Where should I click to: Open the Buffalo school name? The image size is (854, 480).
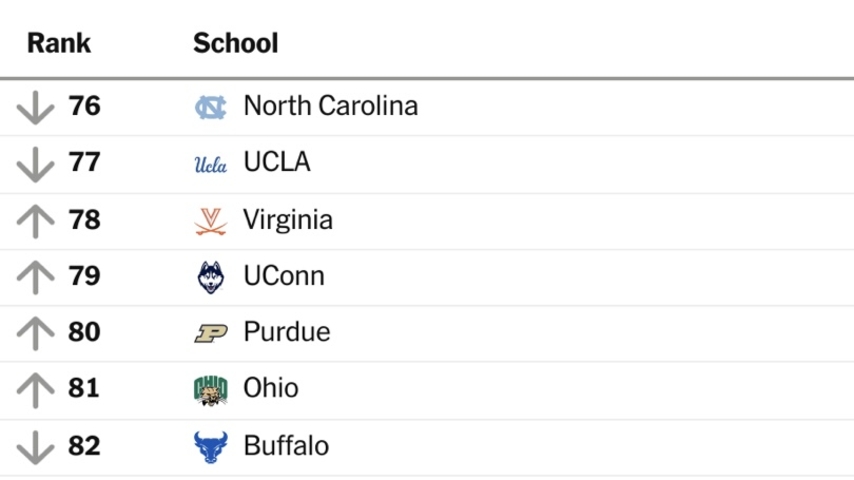click(x=286, y=446)
